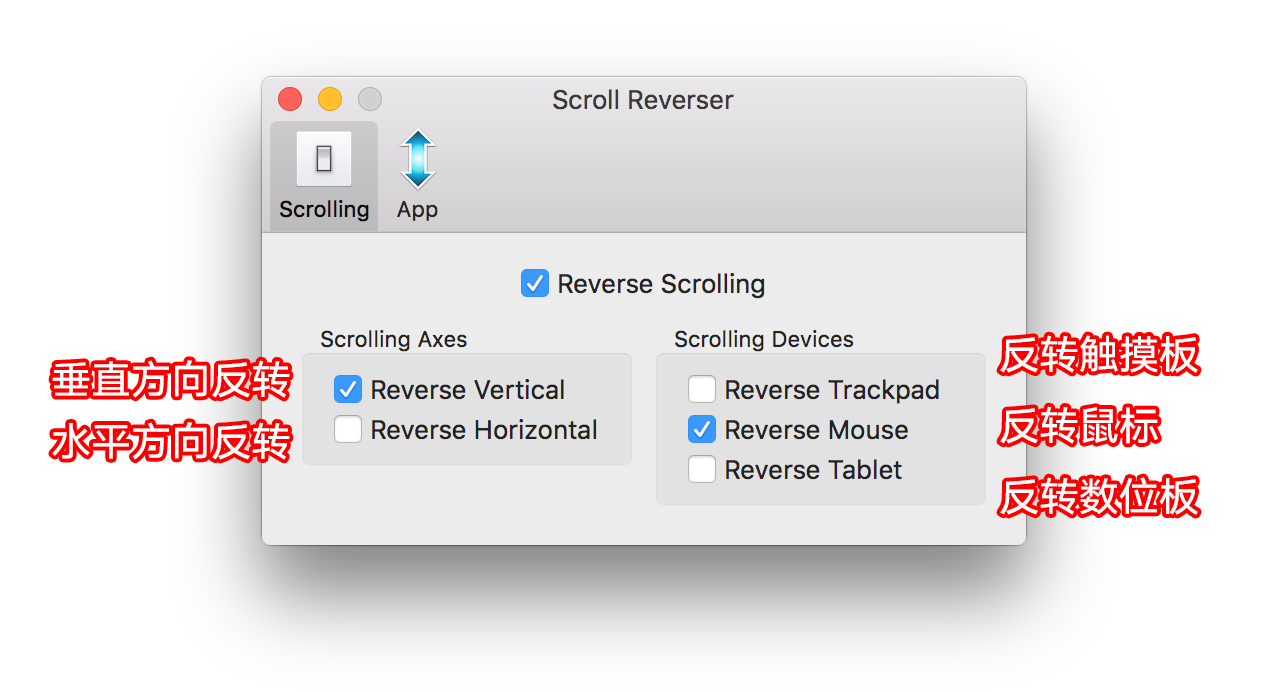Enable Reverse Tablet
Viewport: 1288px width, 692px height.
click(x=702, y=470)
